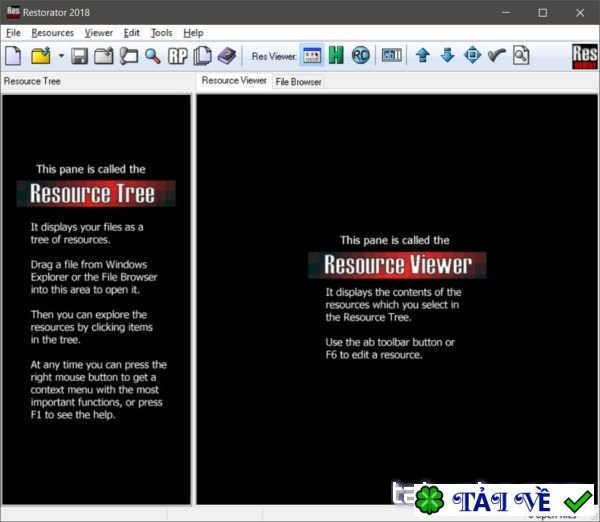
Task: Open the Resources menu
Action: tap(52, 33)
